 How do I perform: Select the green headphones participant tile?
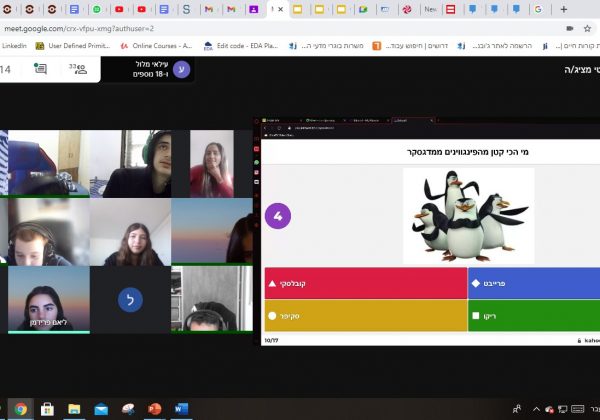pos(130,164)
